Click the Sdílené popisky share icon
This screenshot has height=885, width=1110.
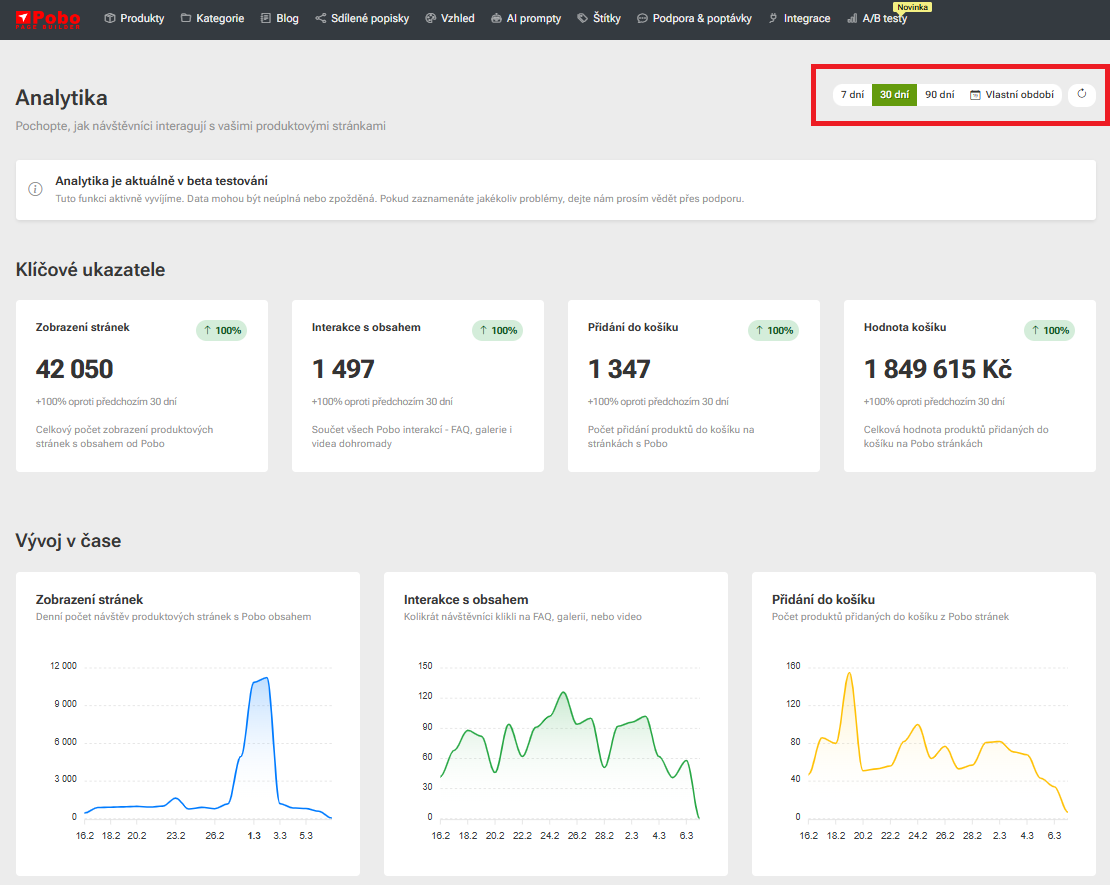321,18
